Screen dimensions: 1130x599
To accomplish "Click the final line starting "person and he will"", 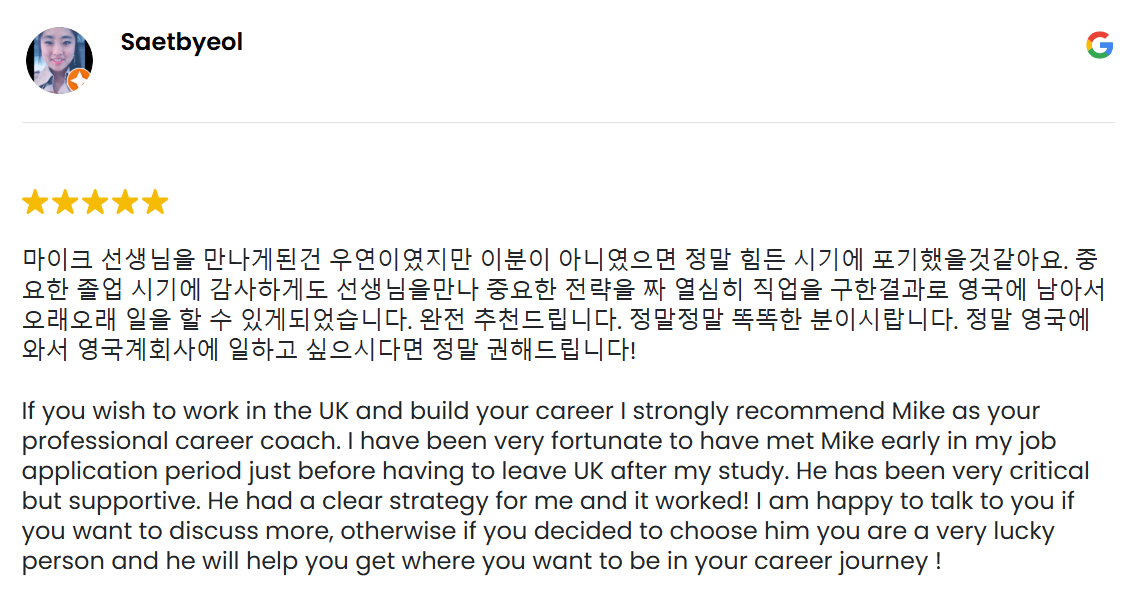I will point(481,561).
